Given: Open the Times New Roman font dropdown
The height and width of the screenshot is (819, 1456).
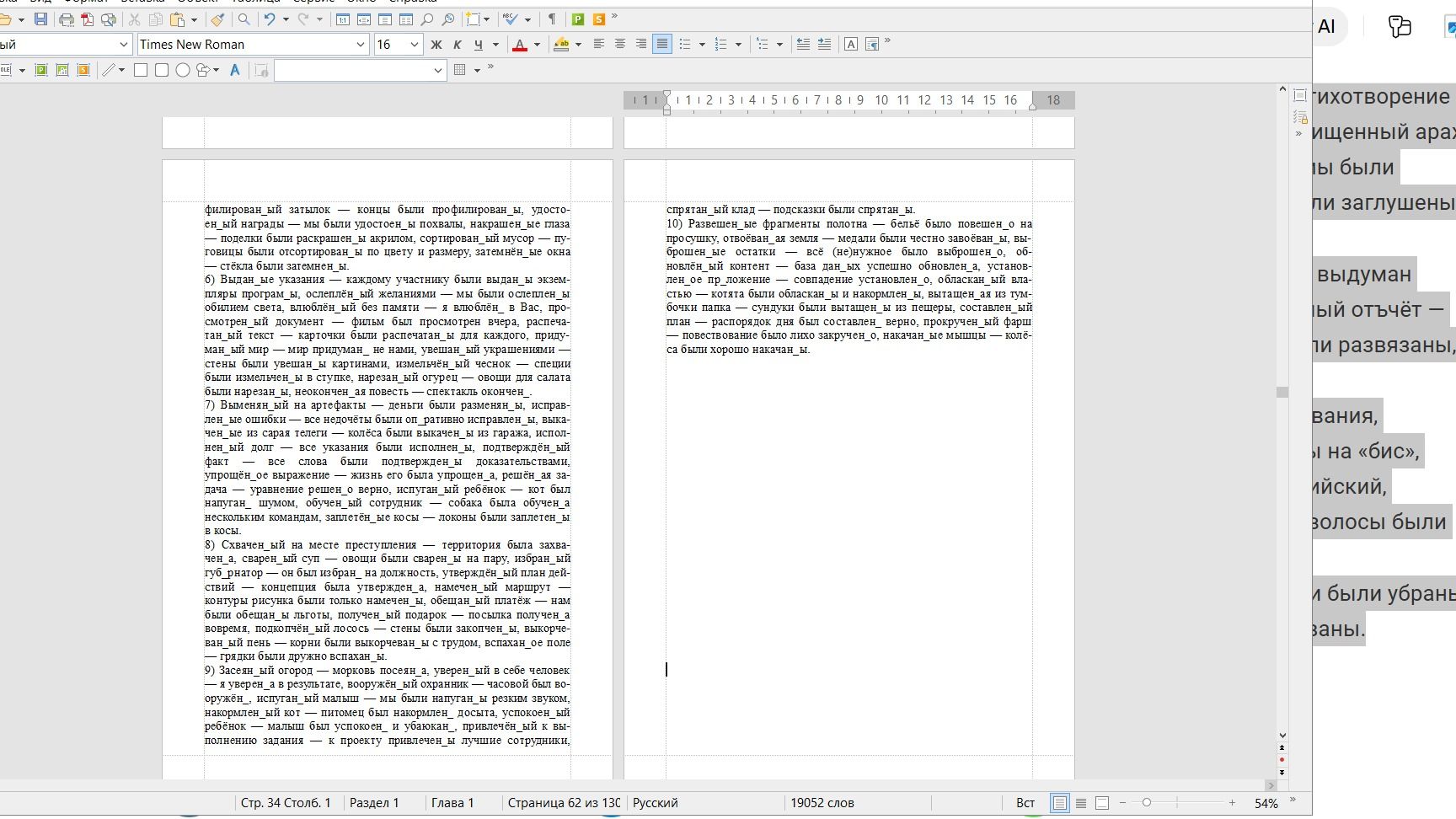Looking at the screenshot, I should click(x=361, y=45).
